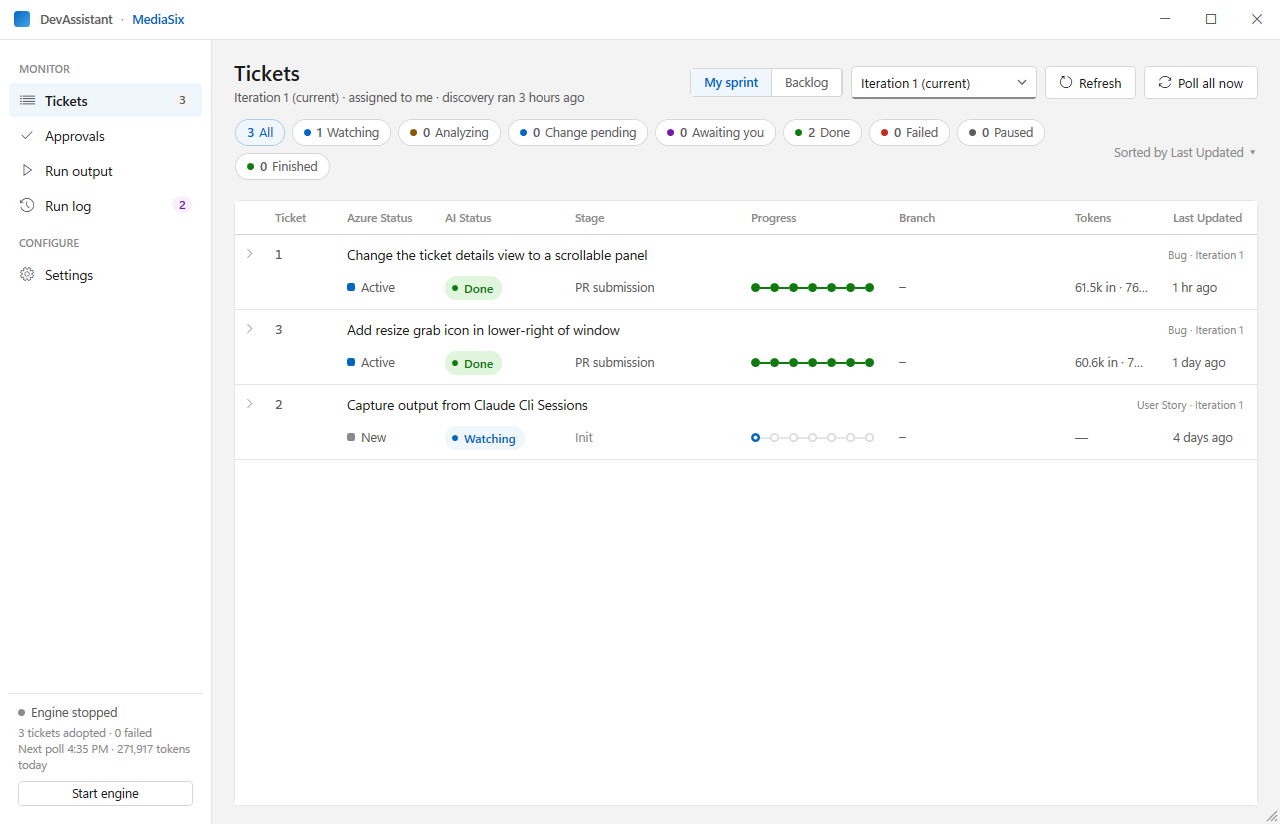
Task: Click the '61.5k in' tokens value
Action: point(1112,288)
